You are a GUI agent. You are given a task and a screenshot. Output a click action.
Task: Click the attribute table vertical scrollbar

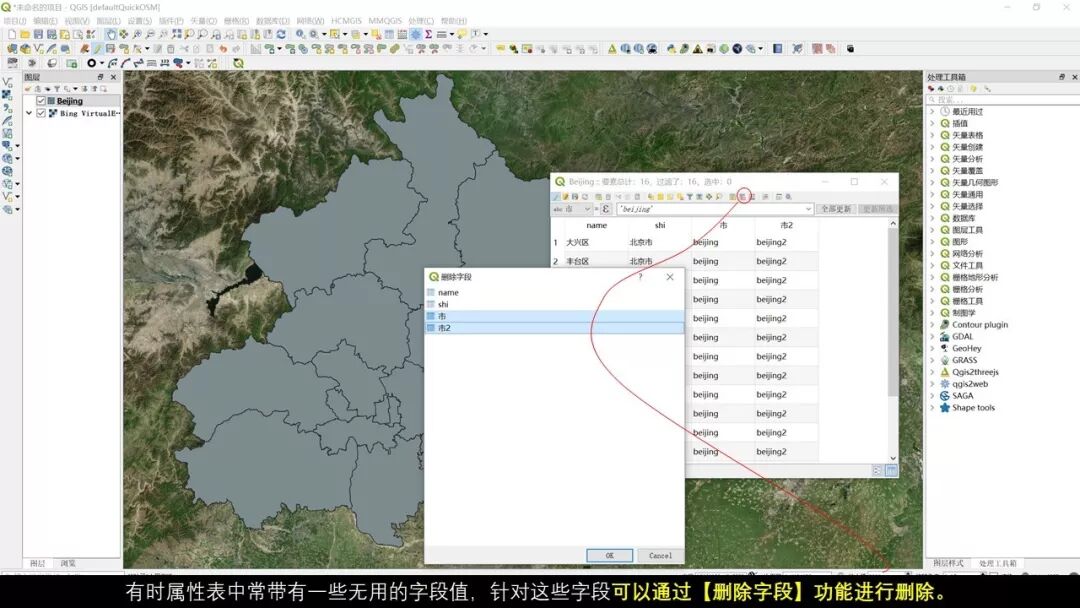click(893, 313)
